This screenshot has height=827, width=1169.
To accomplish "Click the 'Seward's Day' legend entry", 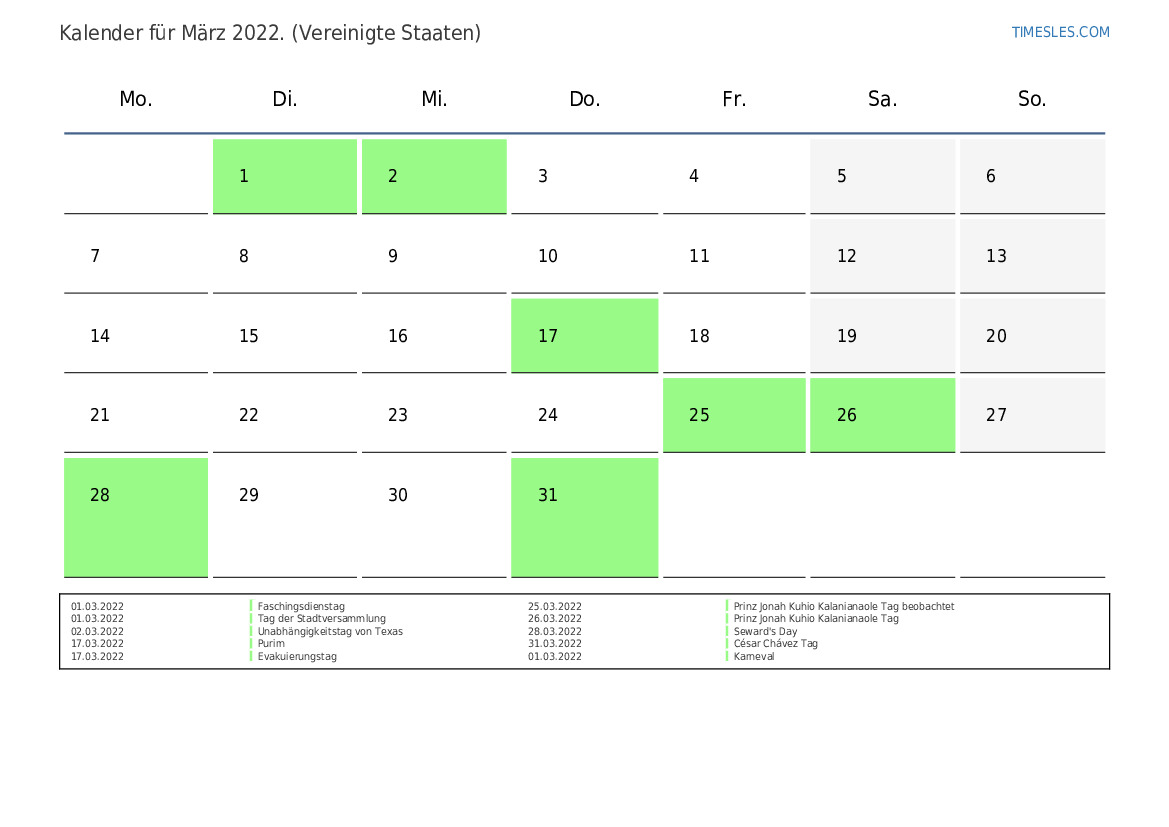I will point(765,631).
